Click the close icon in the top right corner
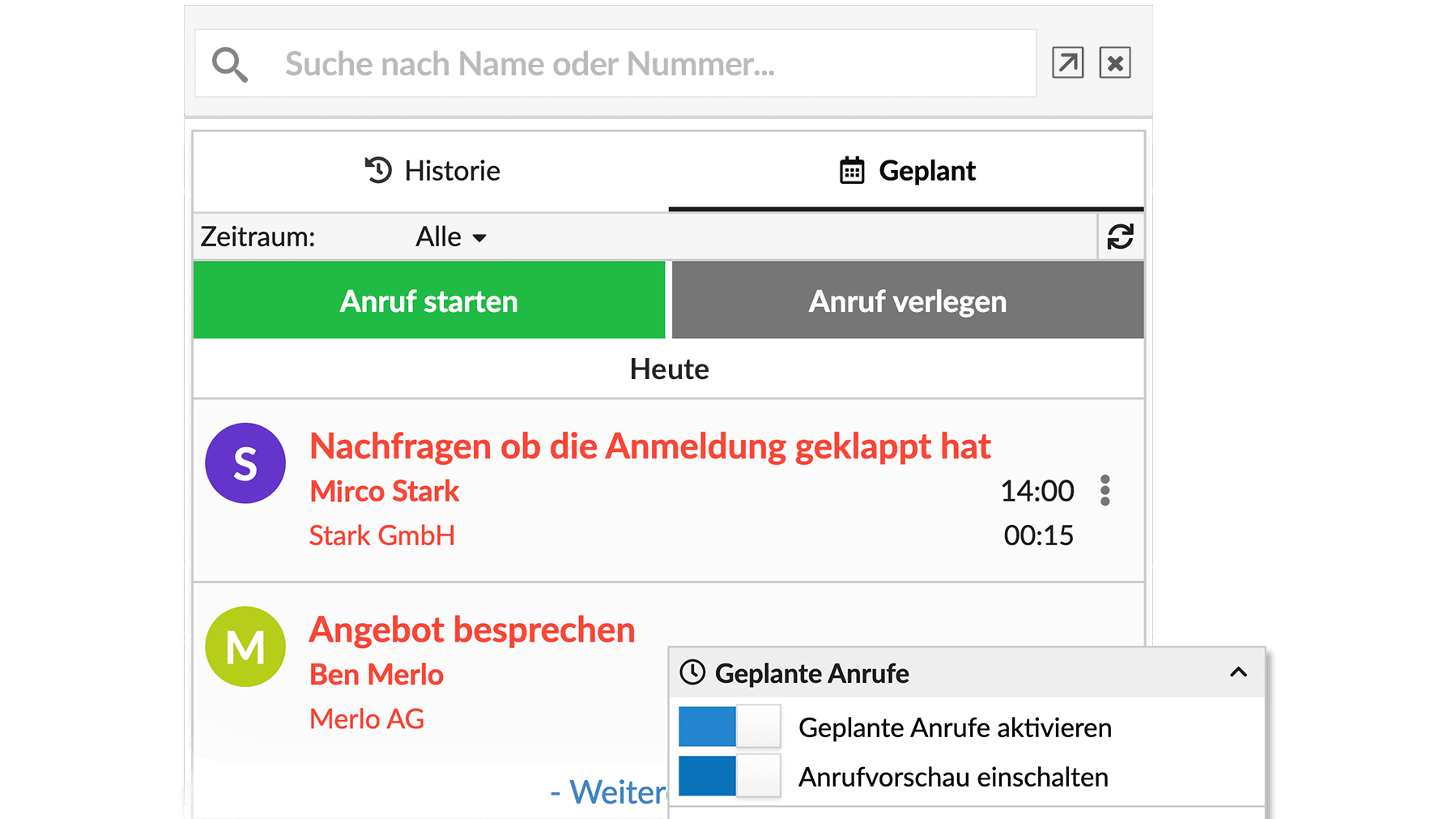 click(1115, 62)
